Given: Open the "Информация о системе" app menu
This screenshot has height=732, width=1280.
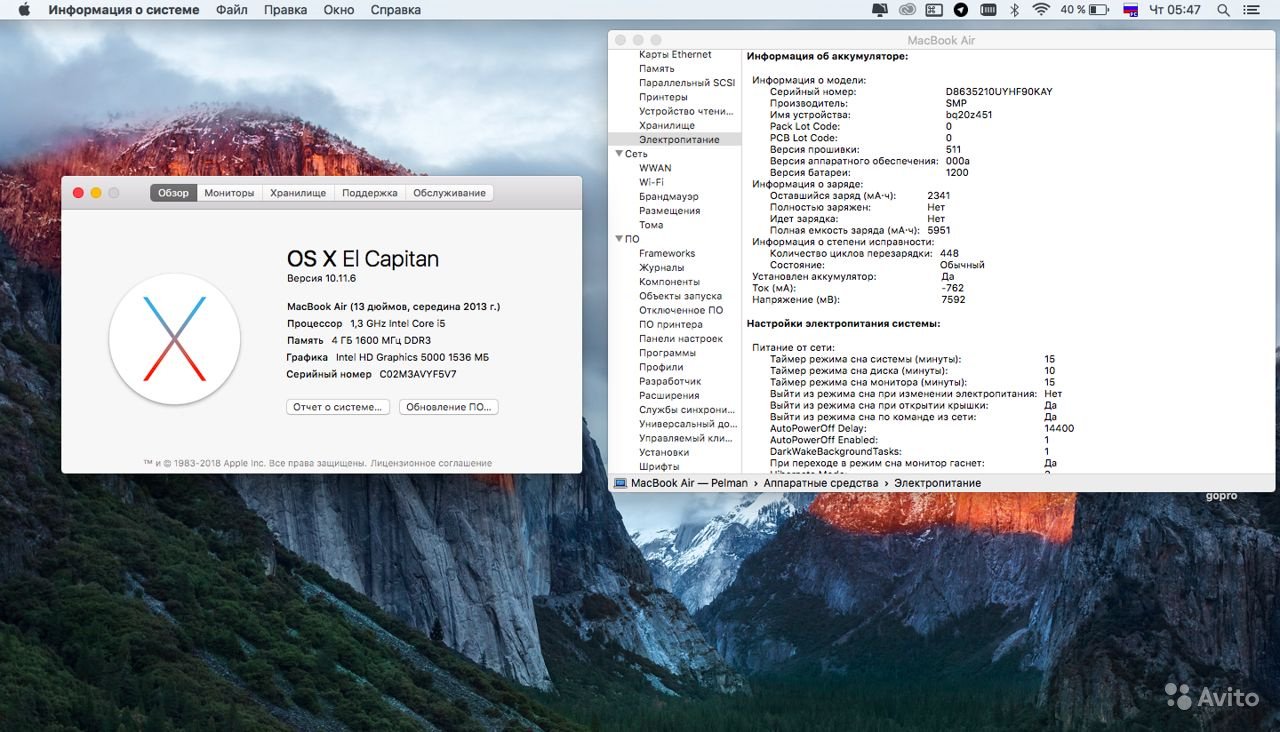Looking at the screenshot, I should 124,10.
